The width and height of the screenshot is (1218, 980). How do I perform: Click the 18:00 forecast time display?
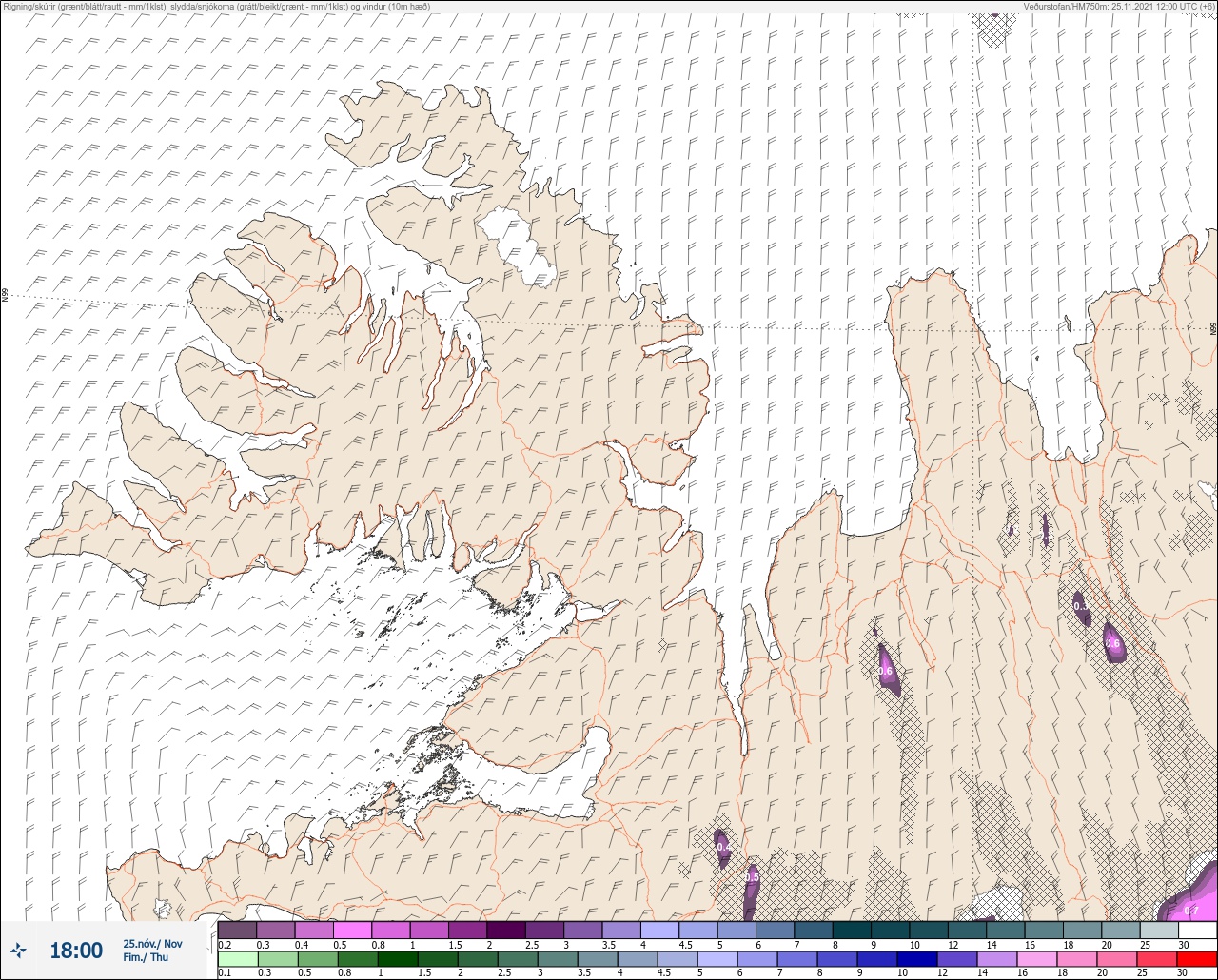[x=76, y=950]
